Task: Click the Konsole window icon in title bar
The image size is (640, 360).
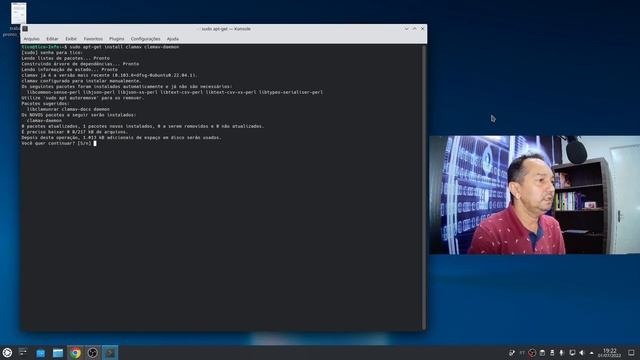Action: point(25,29)
